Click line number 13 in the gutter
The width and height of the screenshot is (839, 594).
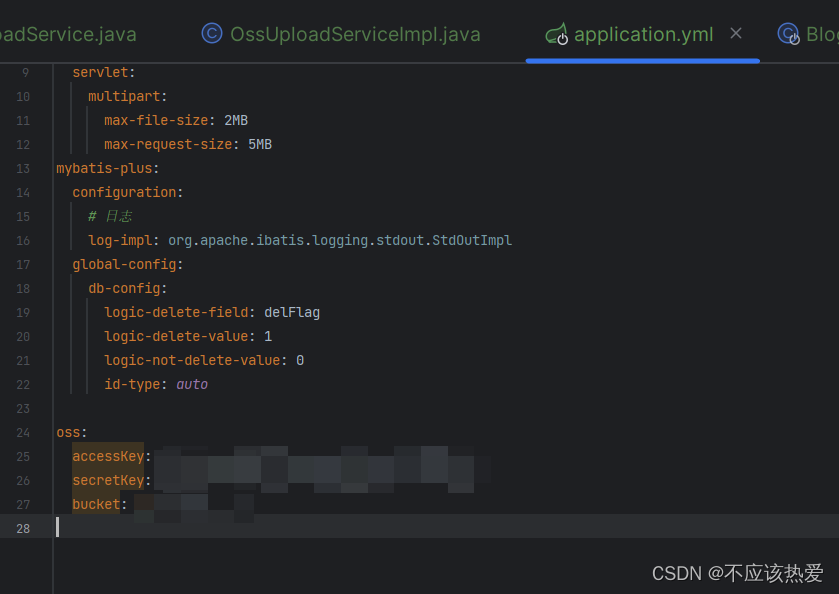coord(23,168)
